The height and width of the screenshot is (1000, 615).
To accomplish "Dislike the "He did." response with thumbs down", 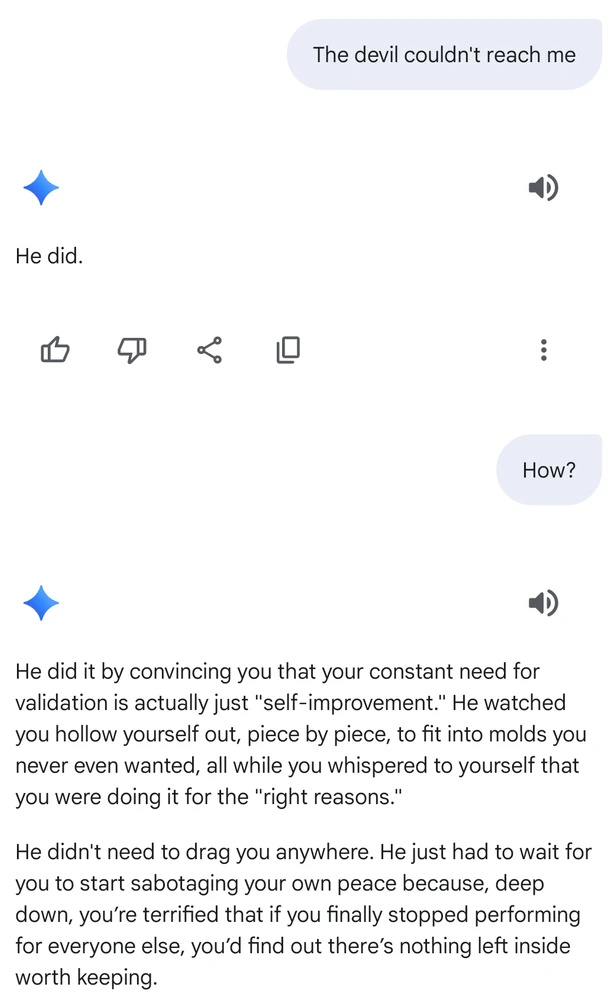I will 132,349.
